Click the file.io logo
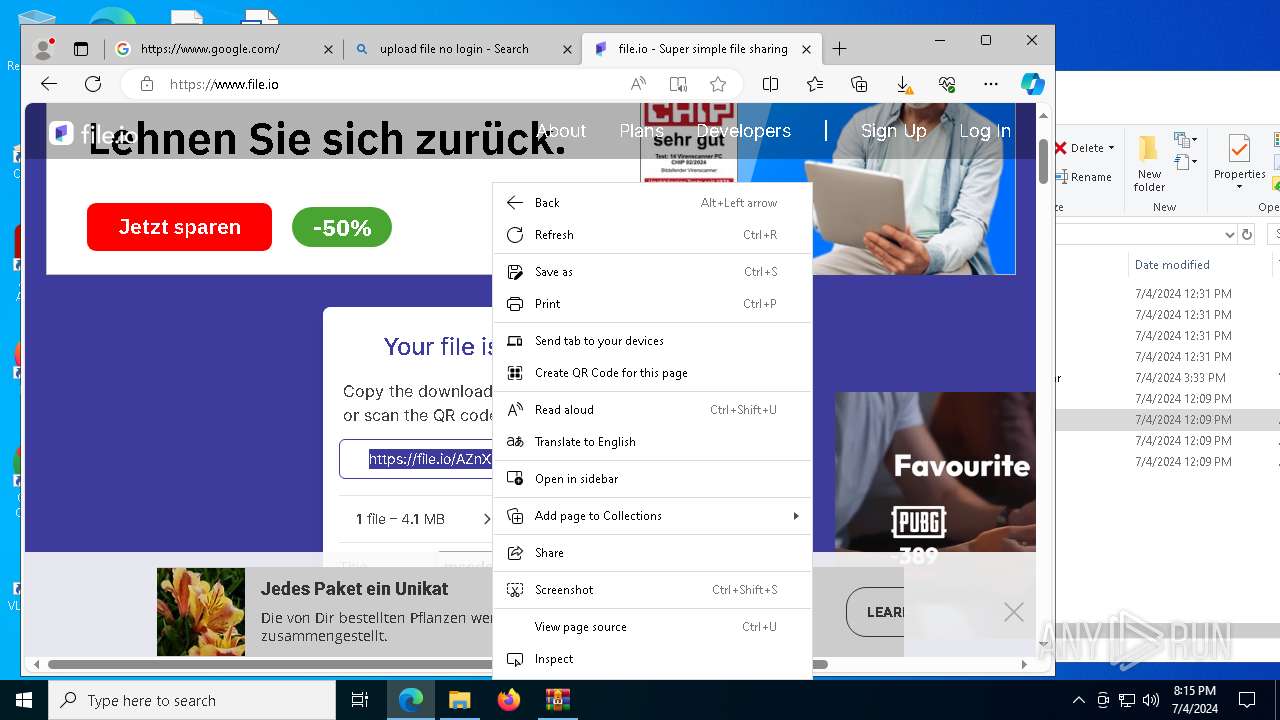Image resolution: width=1280 pixels, height=720 pixels. (x=93, y=134)
